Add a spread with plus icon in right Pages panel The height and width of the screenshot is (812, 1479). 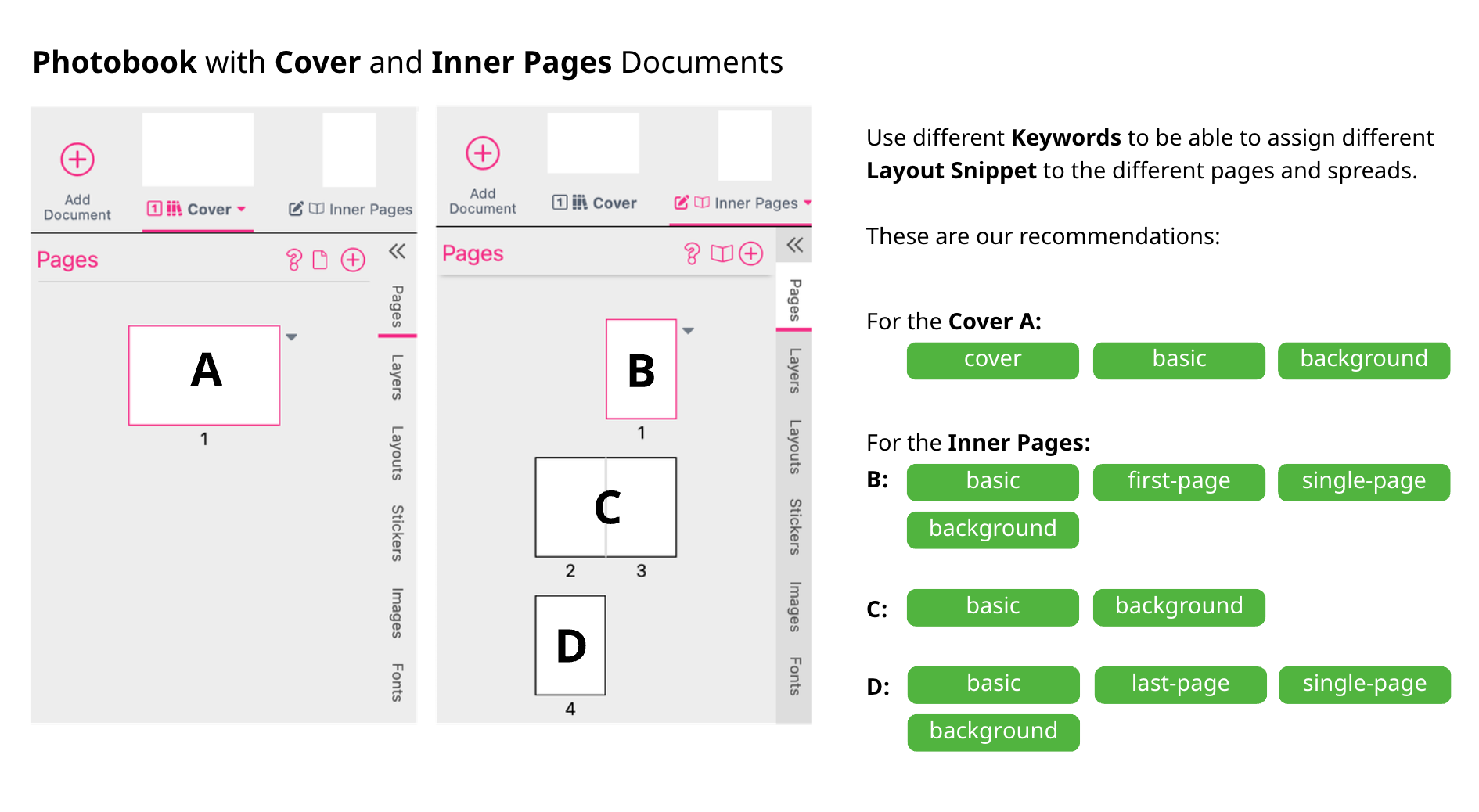click(x=751, y=253)
